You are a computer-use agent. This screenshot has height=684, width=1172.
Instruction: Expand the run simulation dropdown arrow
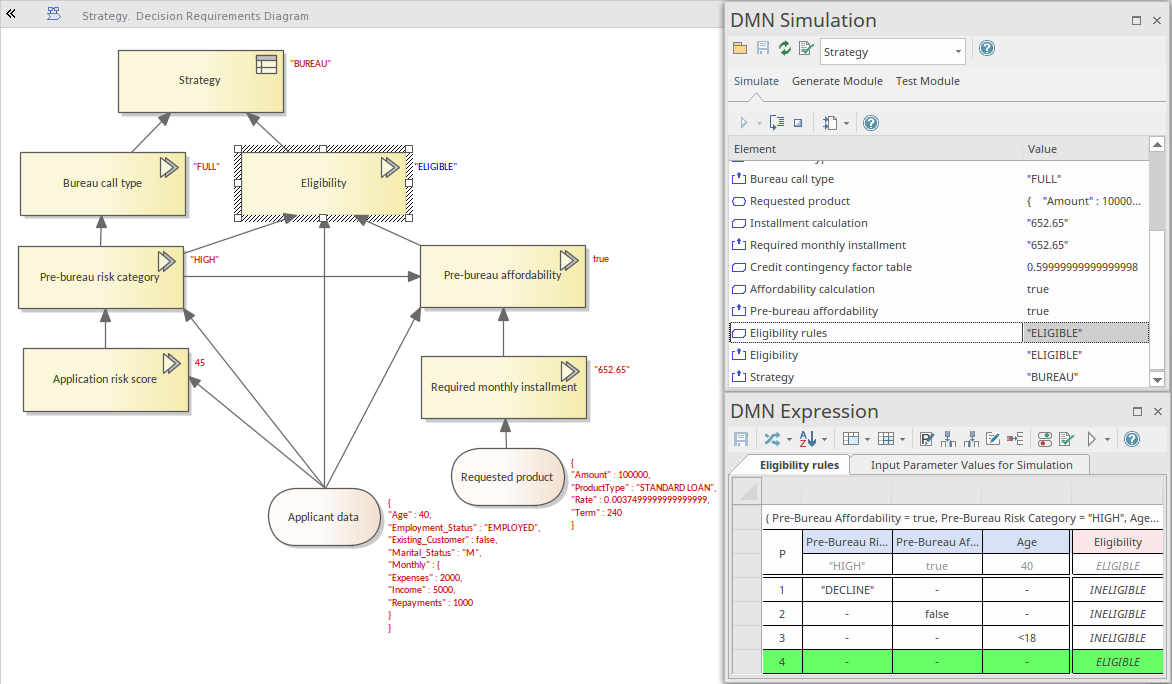tap(759, 123)
